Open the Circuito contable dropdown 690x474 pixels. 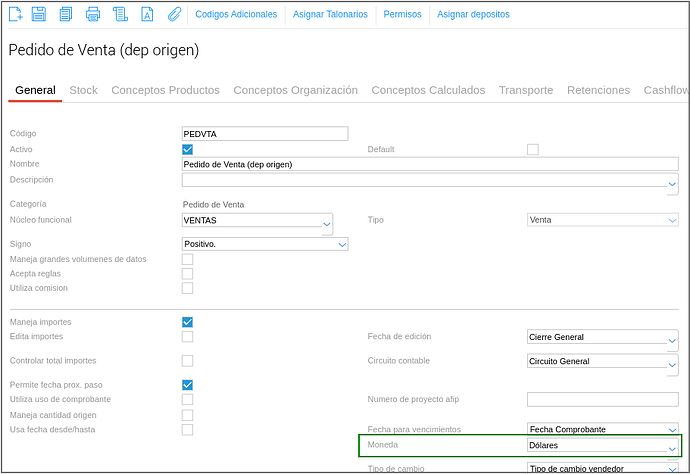pos(672,365)
